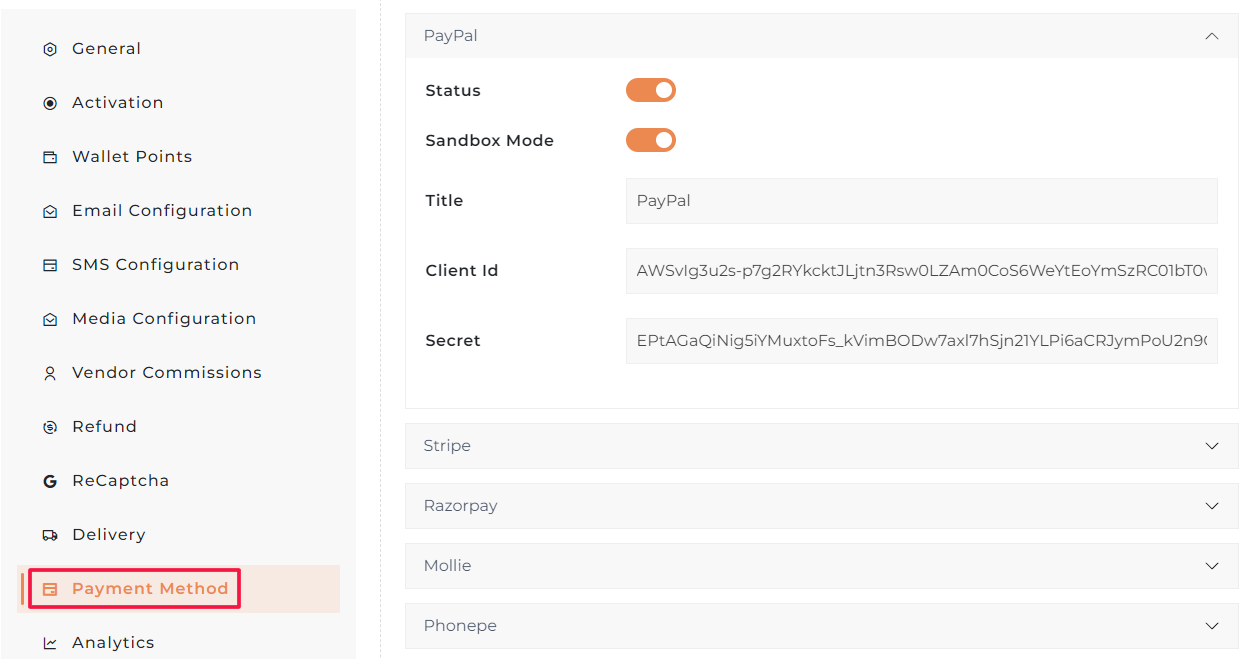Expand the Phonepe section
Screen dimensions: 1254x659
tap(1212, 626)
